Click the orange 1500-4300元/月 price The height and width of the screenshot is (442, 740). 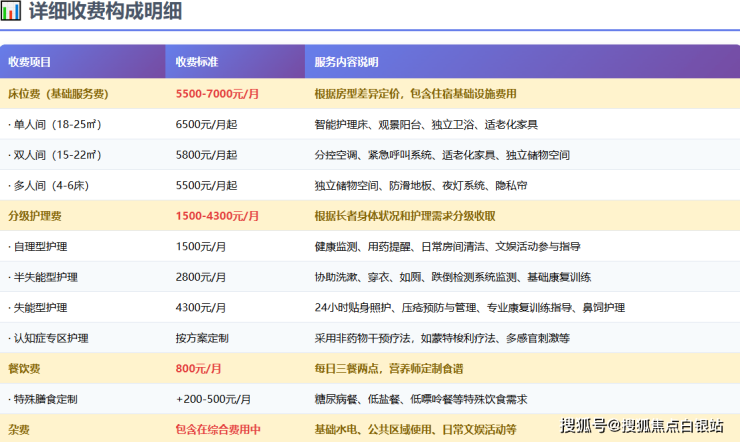[217, 216]
